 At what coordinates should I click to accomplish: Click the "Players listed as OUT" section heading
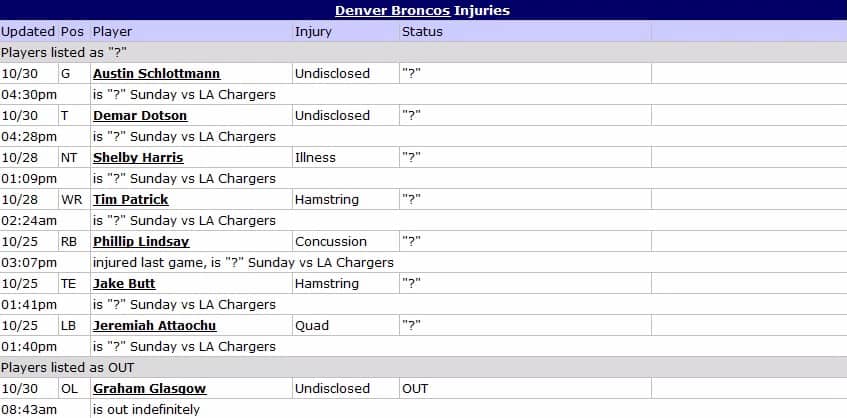click(67, 367)
